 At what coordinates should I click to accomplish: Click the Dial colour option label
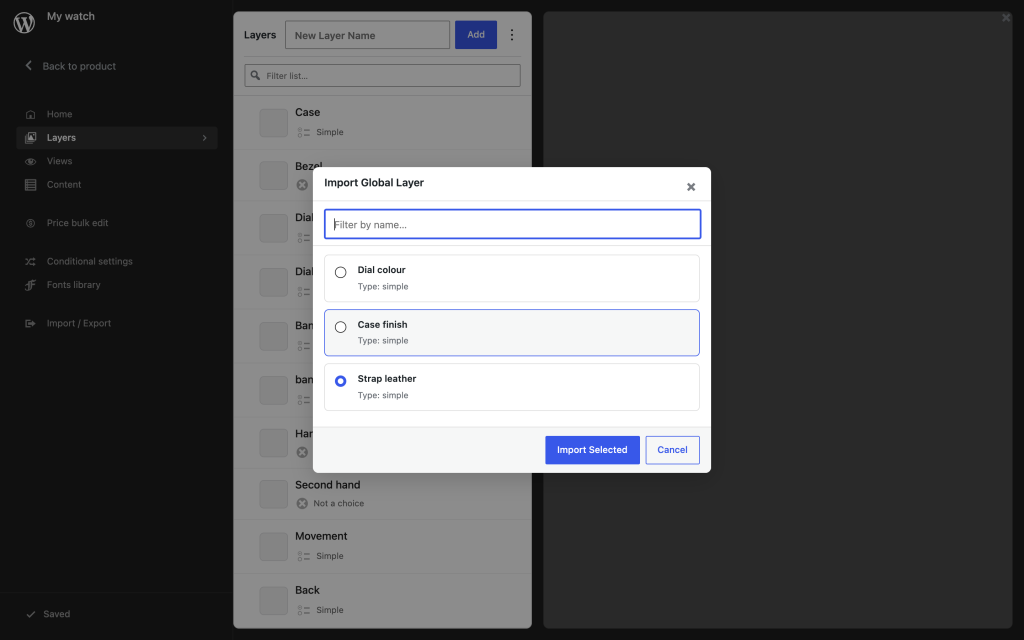[x=381, y=270]
